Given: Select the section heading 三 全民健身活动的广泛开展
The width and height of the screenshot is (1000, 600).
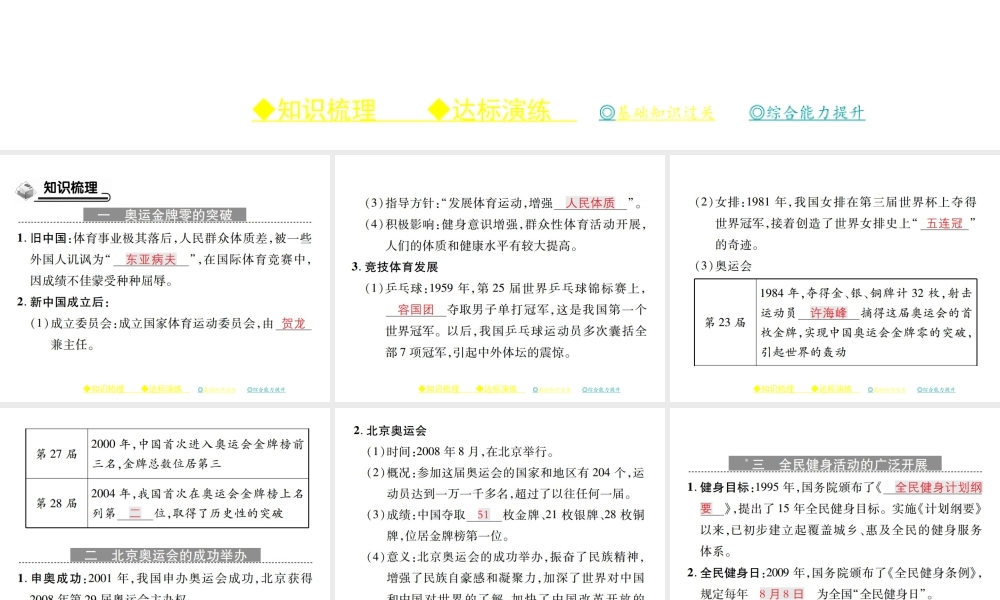Looking at the screenshot, I should pyautogui.click(x=835, y=464).
